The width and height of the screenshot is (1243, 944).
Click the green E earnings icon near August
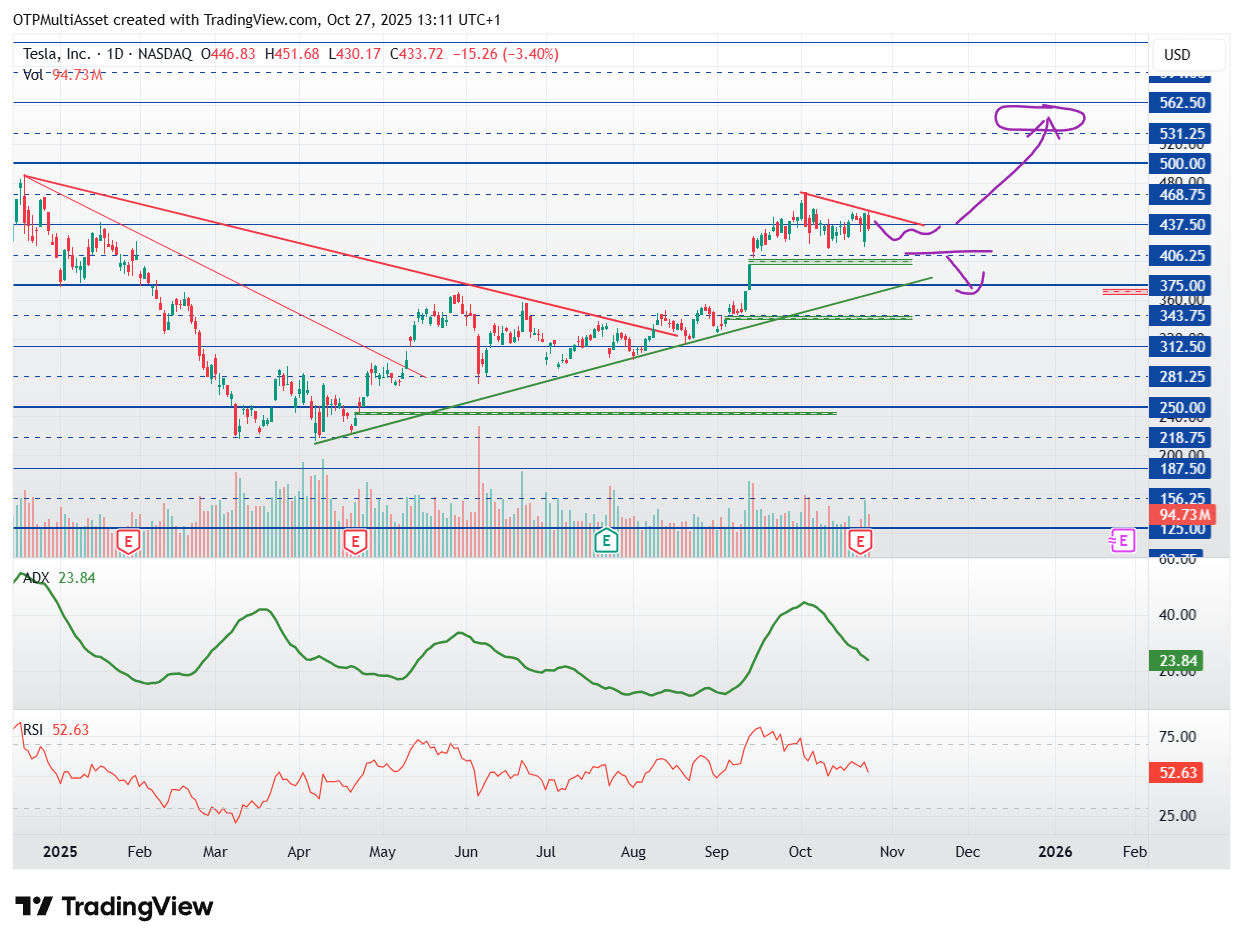pyautogui.click(x=605, y=541)
